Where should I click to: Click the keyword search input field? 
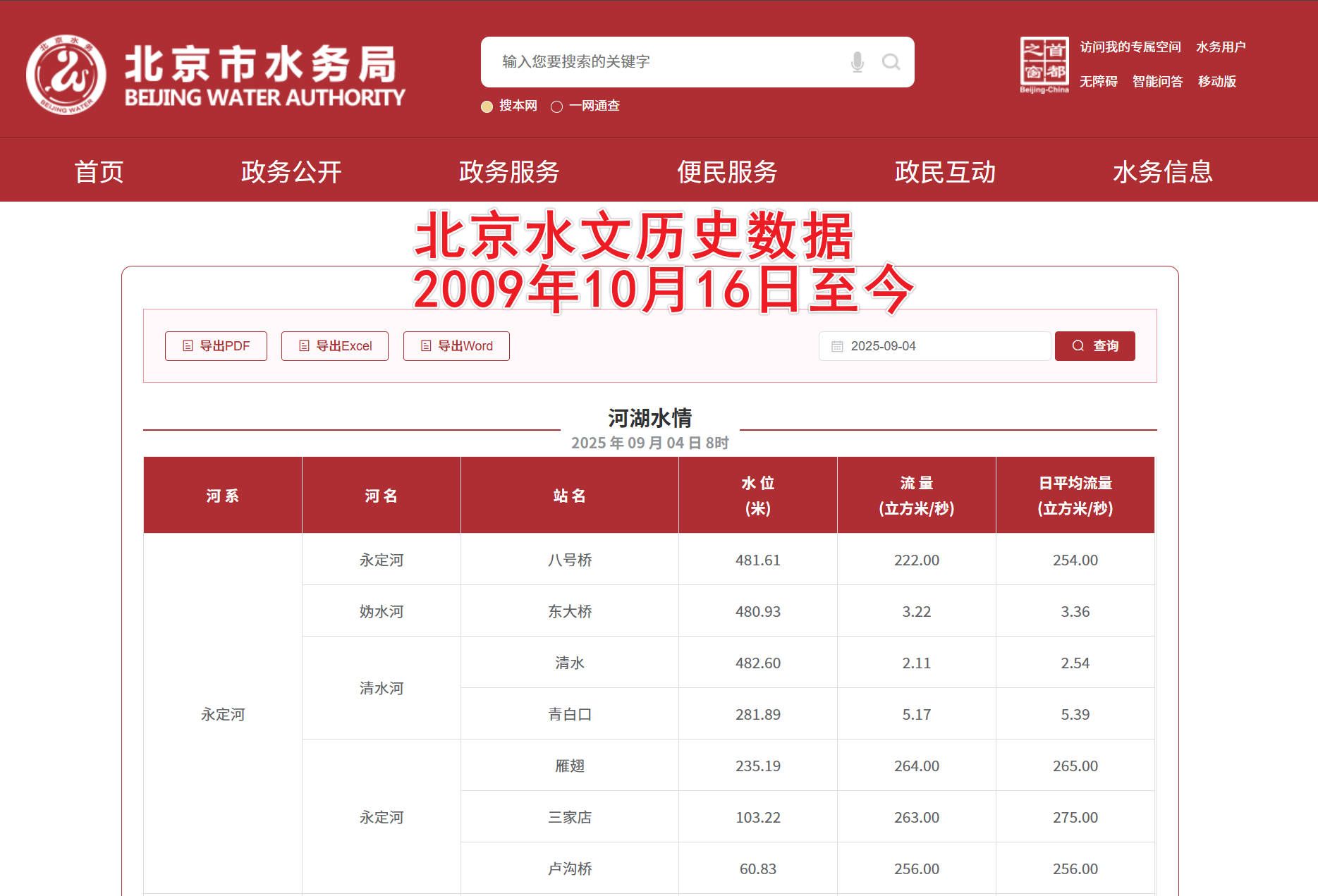670,62
